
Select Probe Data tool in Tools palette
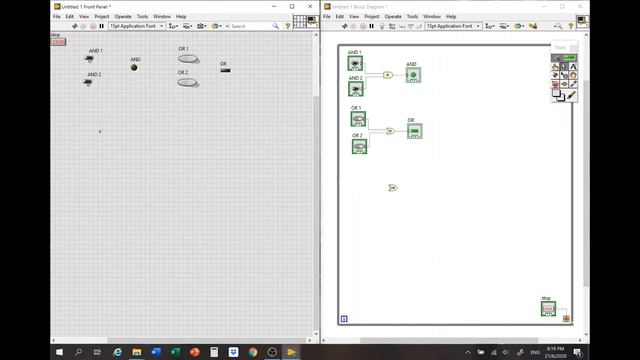[x=564, y=84]
